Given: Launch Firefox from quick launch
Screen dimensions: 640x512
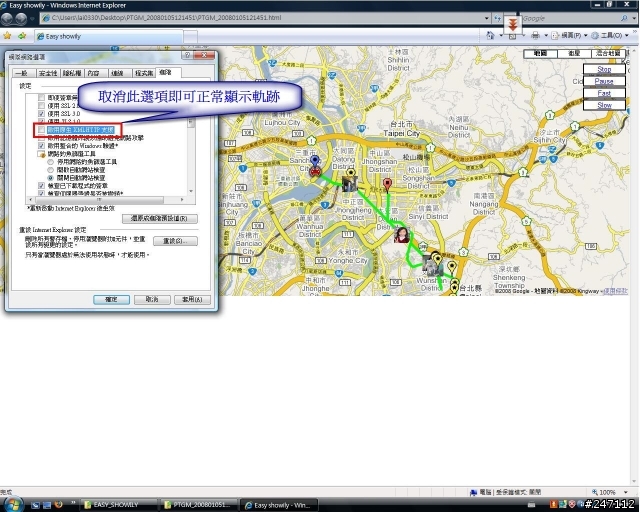Looking at the screenshot, I should click(x=58, y=505).
